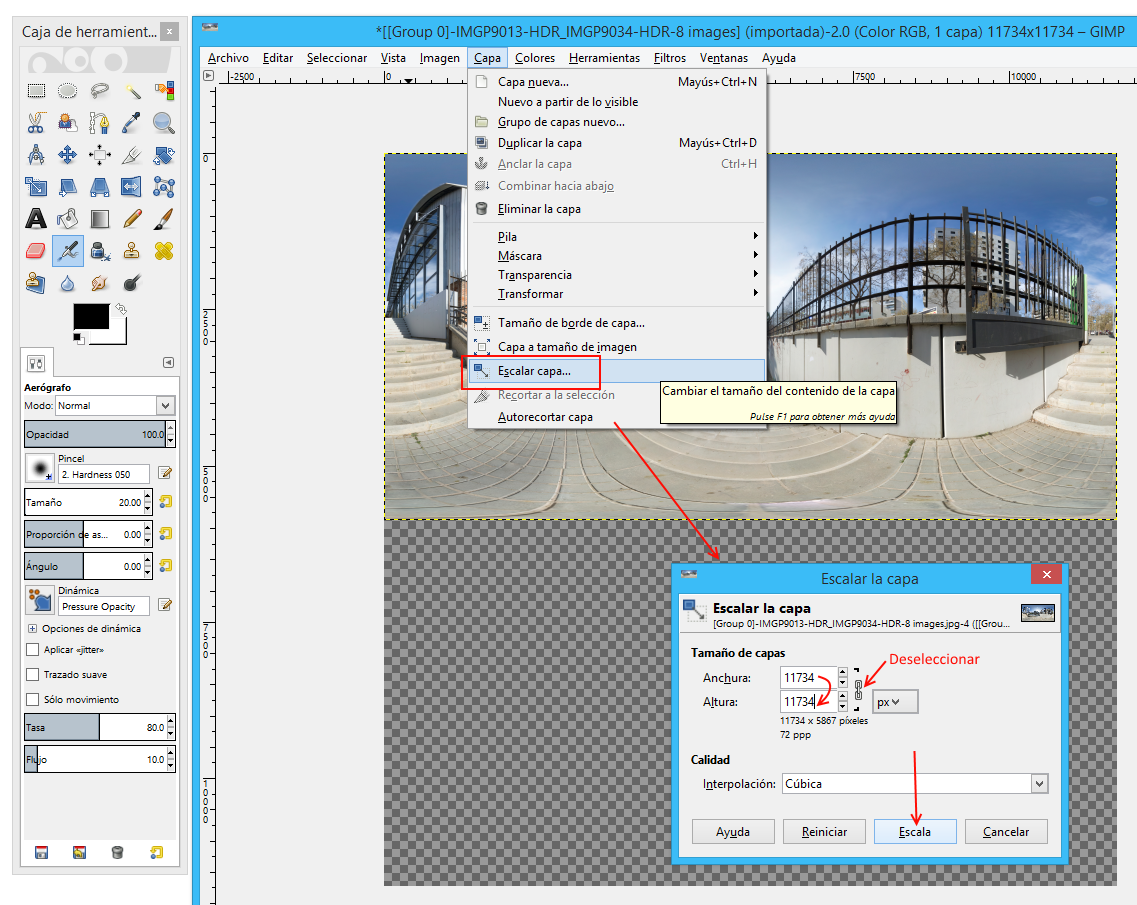Select the Fuzzy Select magic wand tool

click(132, 91)
